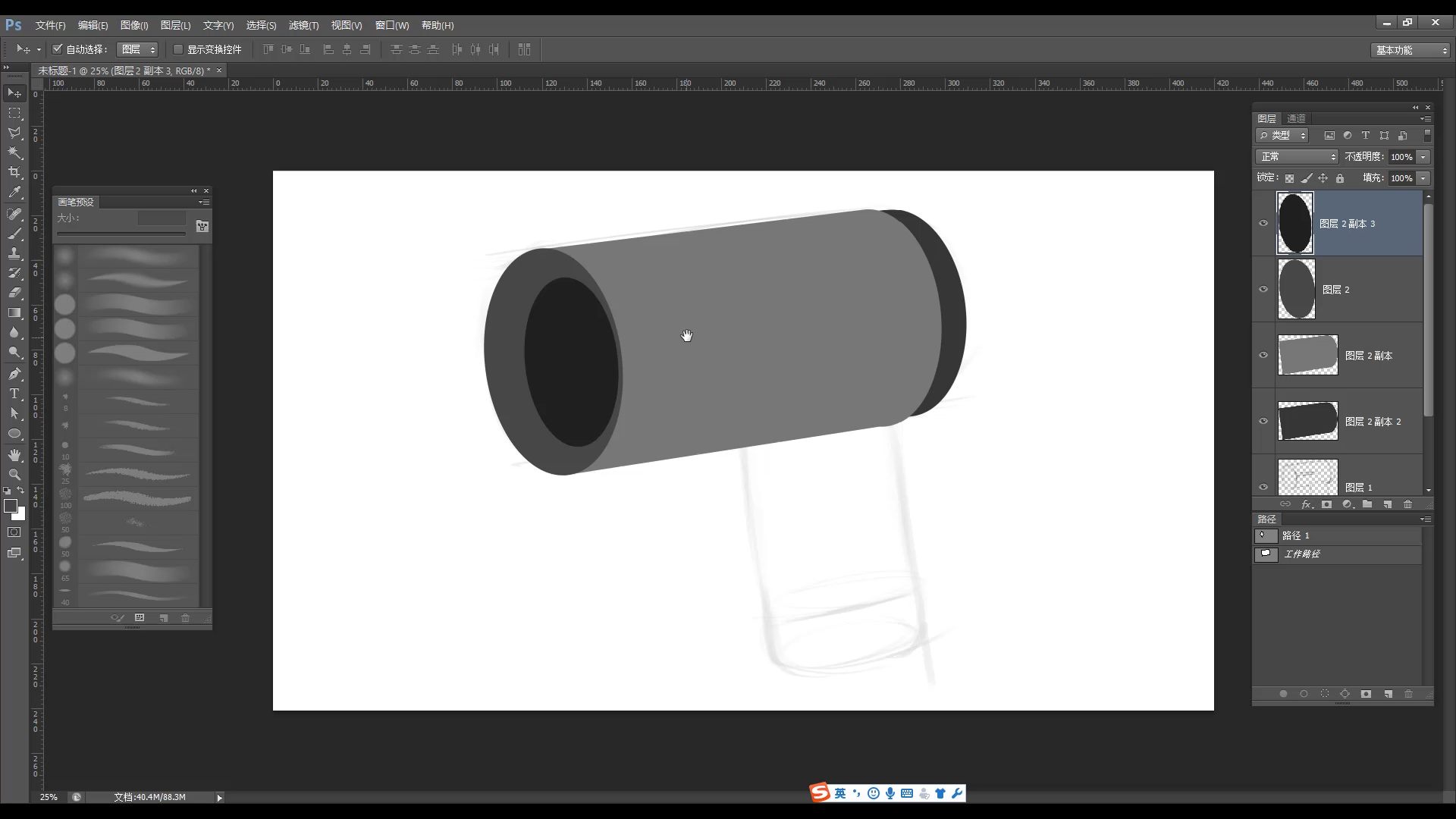Toggle visibility of 图层 1
Viewport: 1456px width, 819px height.
click(x=1263, y=486)
